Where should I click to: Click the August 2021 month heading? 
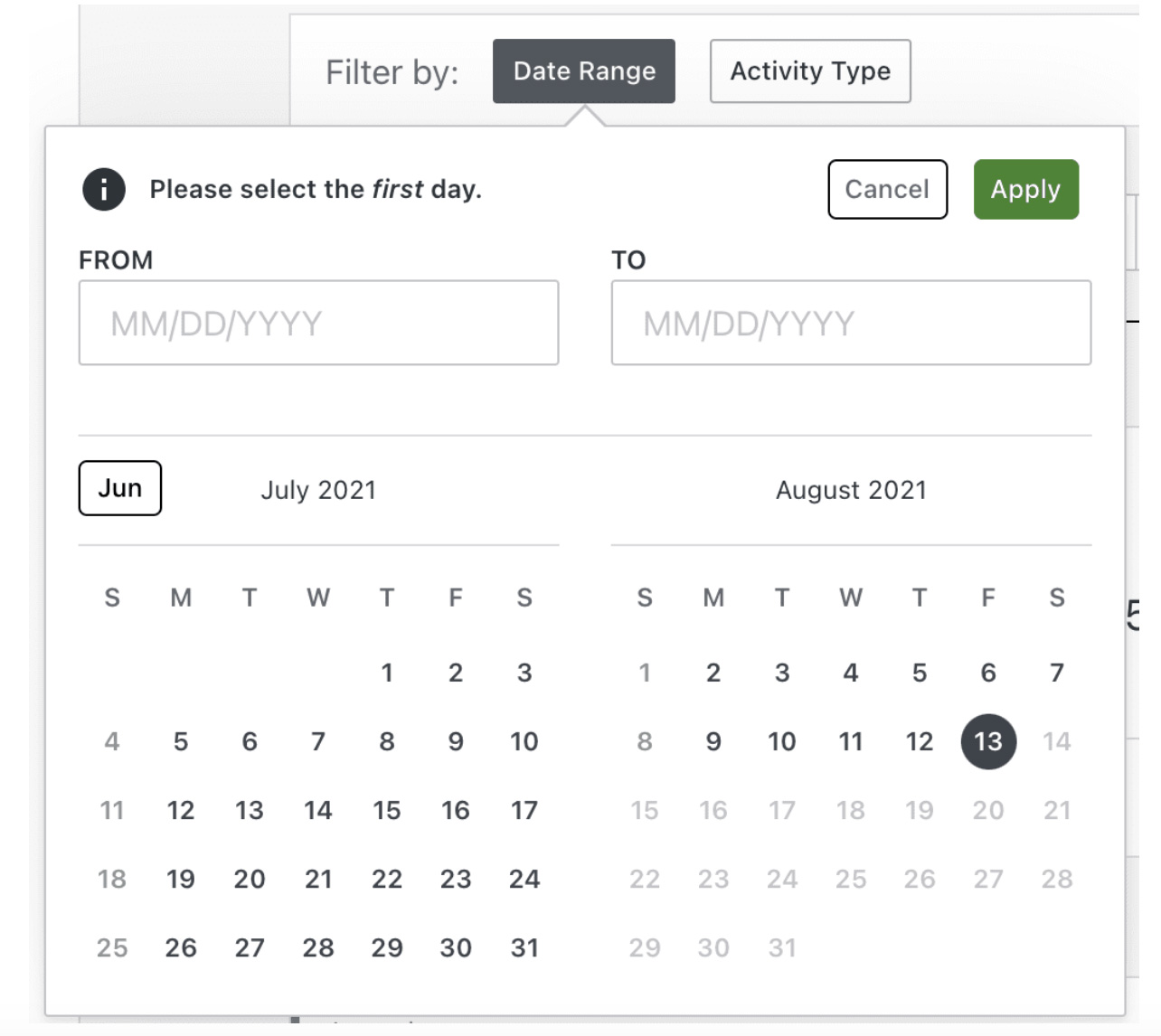coord(851,489)
